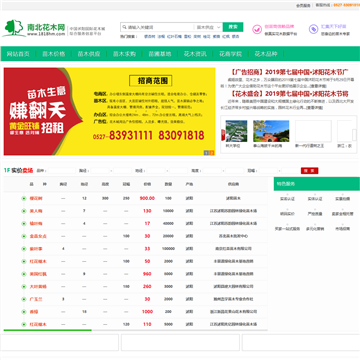This screenshot has height=360, width=360.
Task: Open the 【广告招商】 headline link
Action: coord(289,72)
